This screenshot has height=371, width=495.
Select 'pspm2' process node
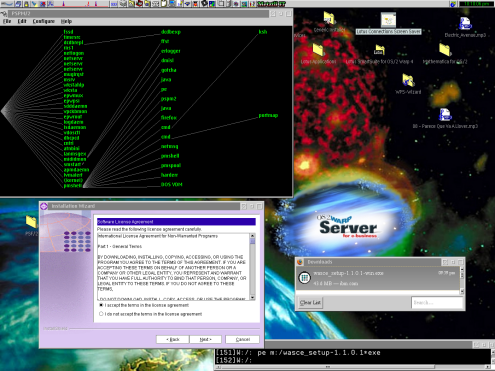tap(169, 99)
